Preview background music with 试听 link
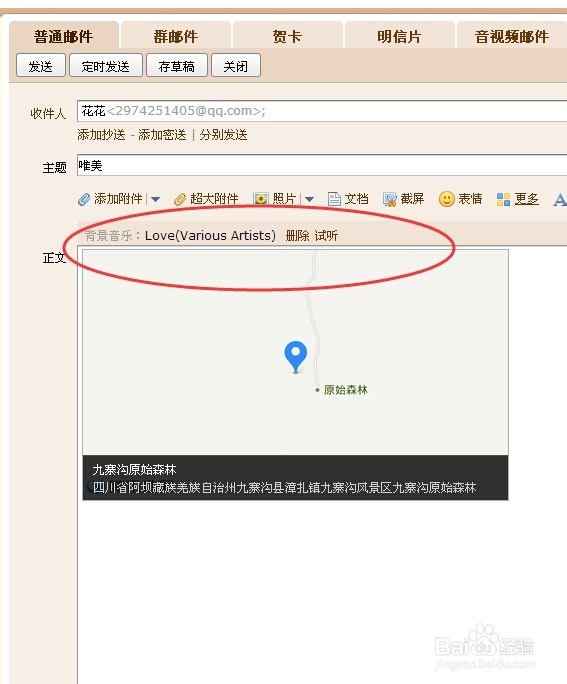Viewport: 567px width, 684px height. (326, 236)
